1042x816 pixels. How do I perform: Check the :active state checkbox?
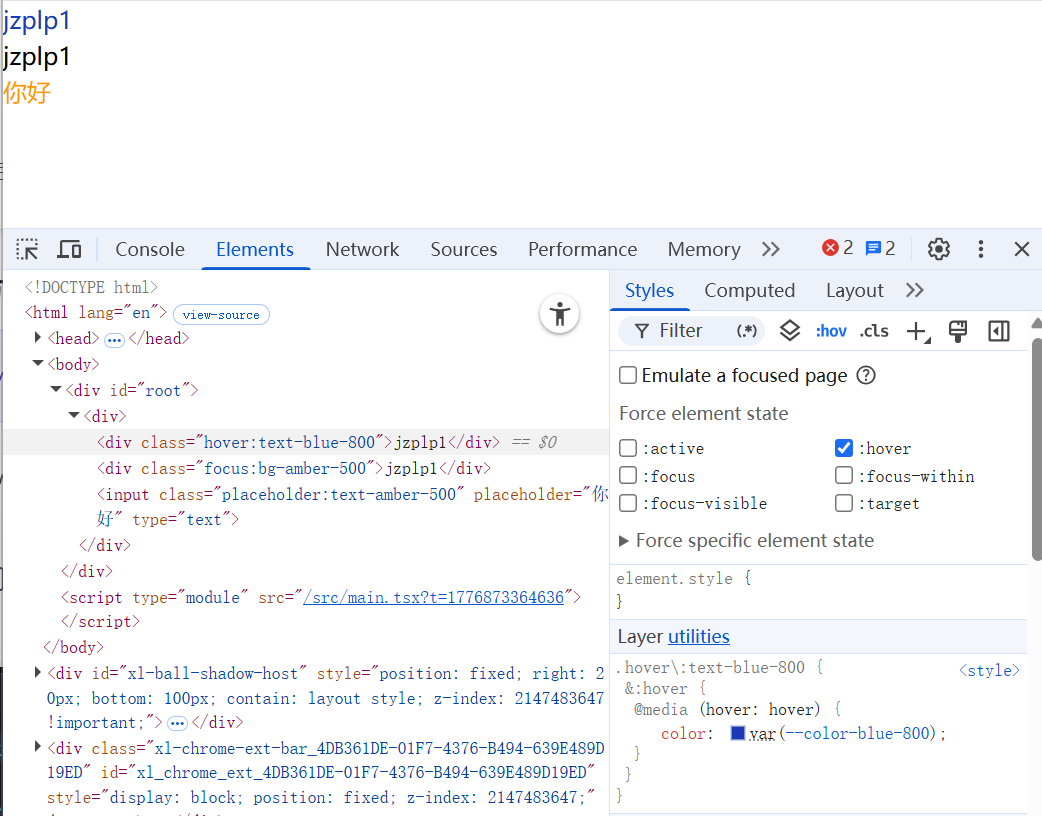point(628,448)
